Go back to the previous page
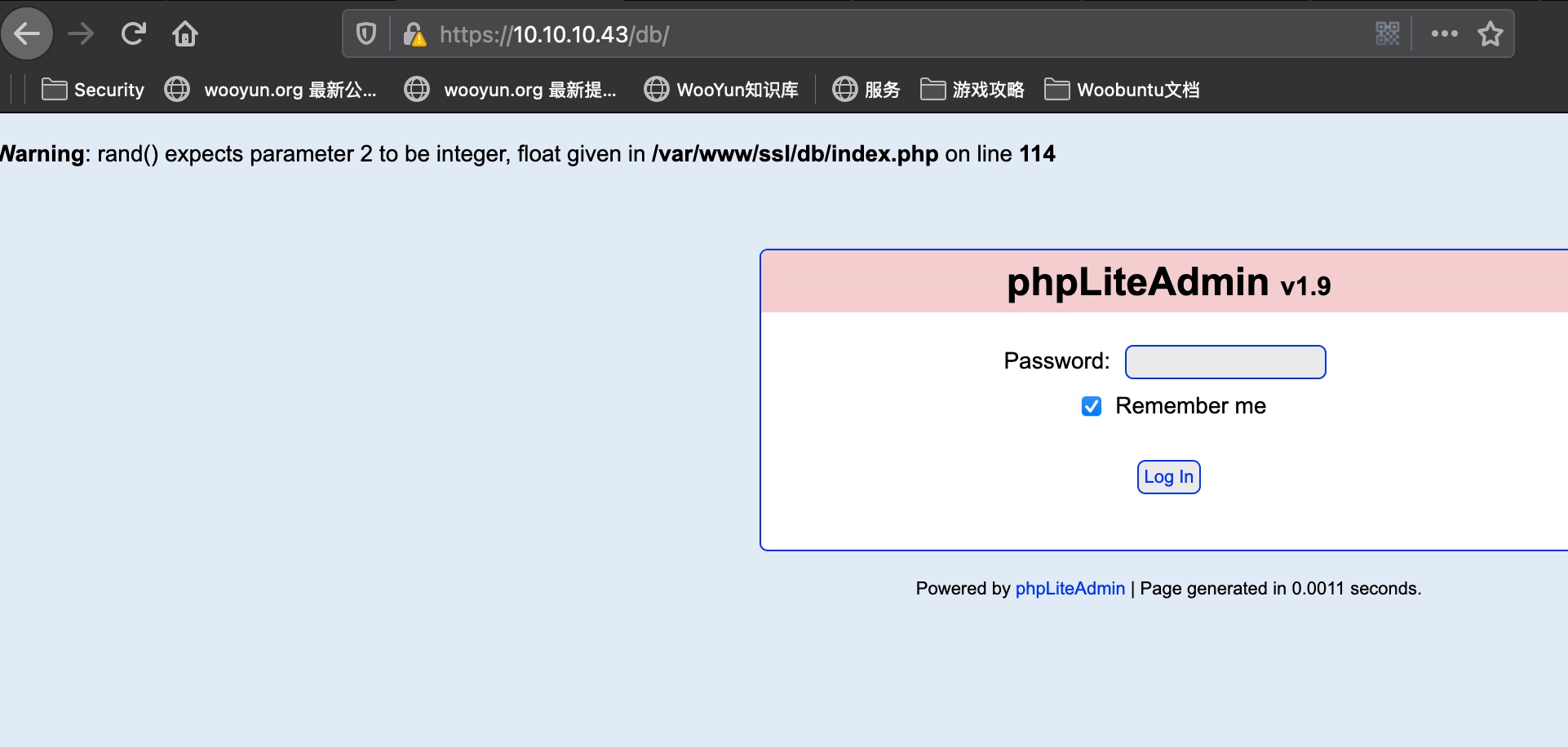The image size is (1568, 747). 27,34
